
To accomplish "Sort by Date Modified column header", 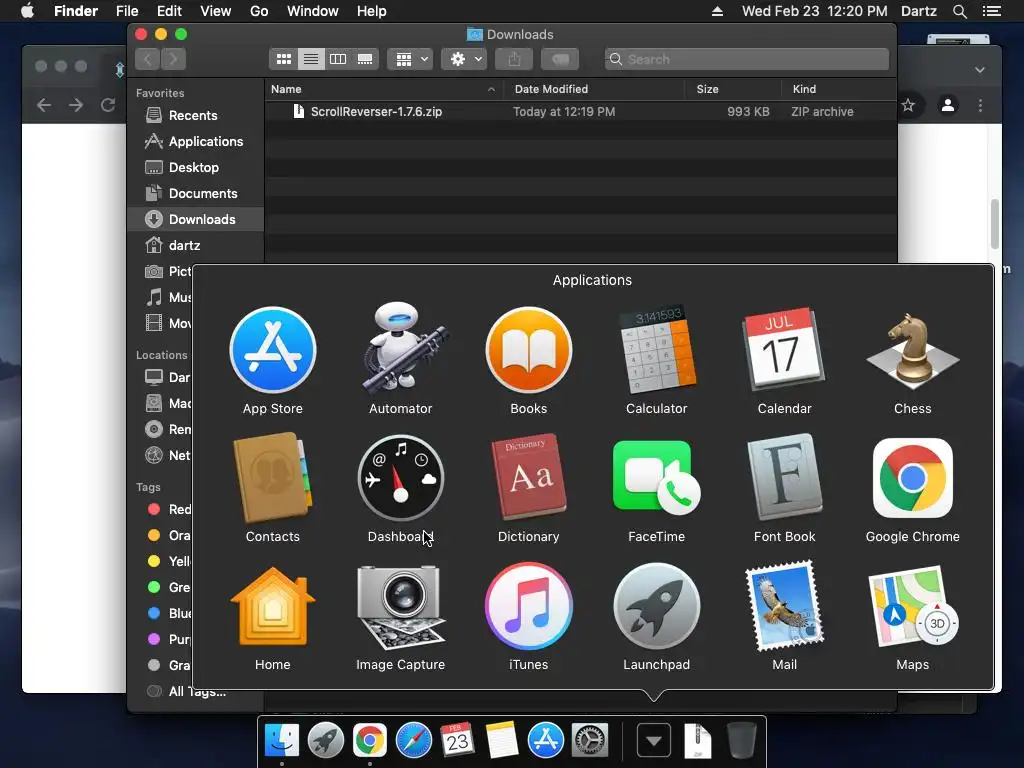I will pyautogui.click(x=594, y=89).
